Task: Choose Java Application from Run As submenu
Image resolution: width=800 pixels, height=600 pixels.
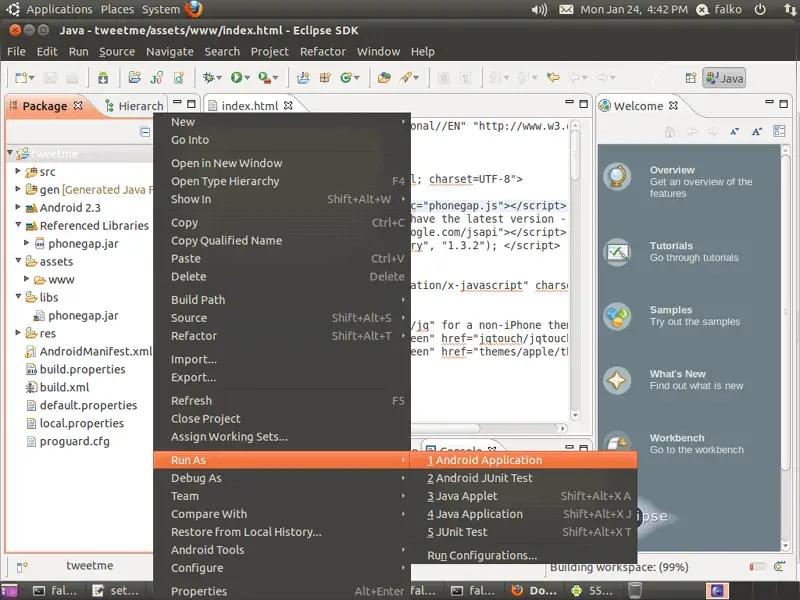Action: pyautogui.click(x=524, y=514)
